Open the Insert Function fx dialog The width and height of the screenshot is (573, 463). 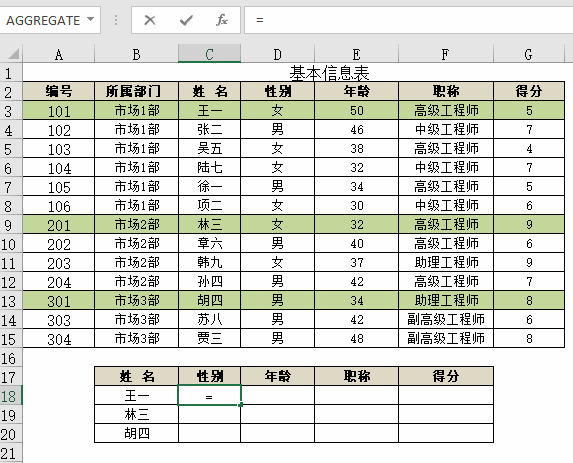coord(221,20)
